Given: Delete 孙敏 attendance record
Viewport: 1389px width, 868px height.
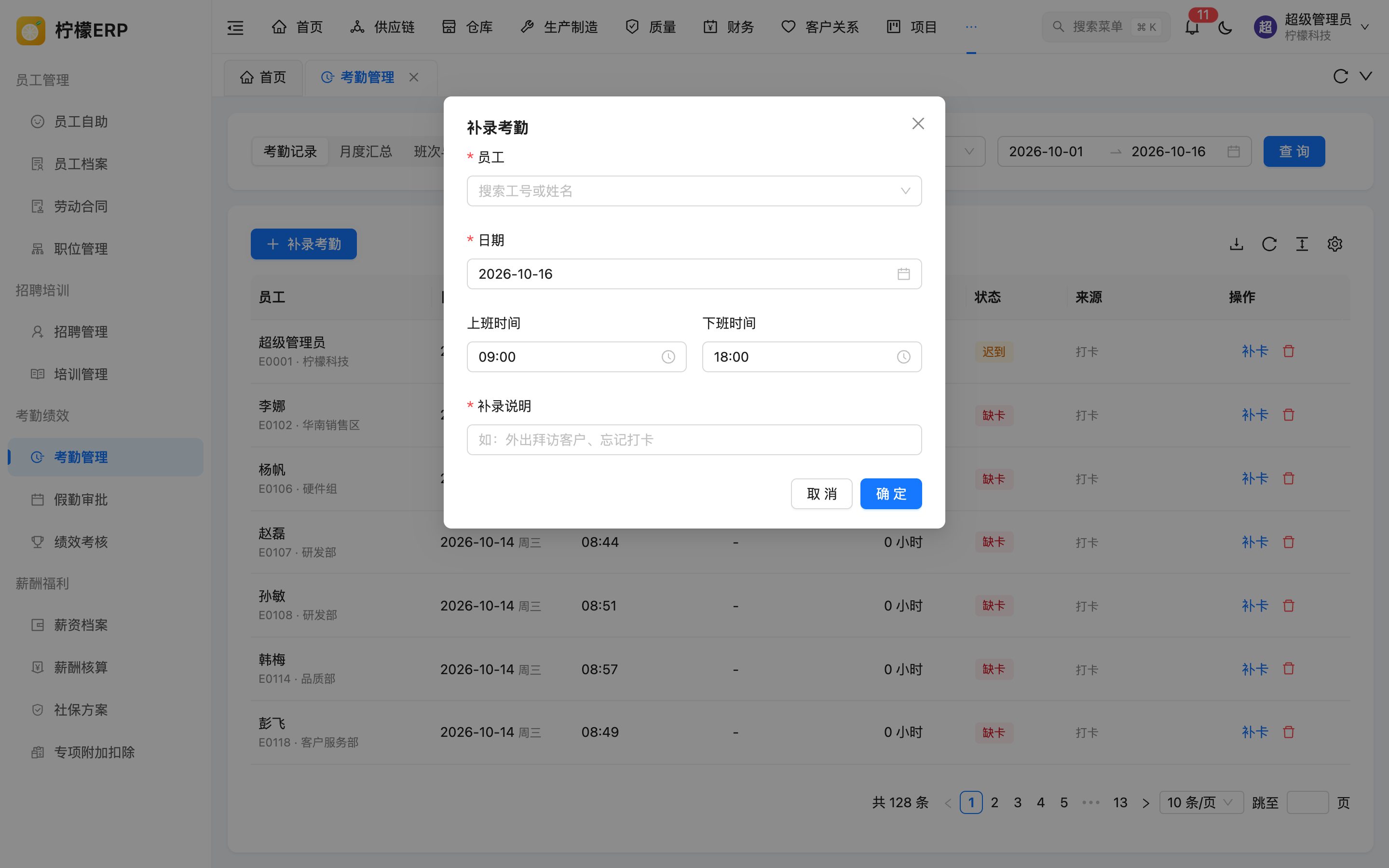Looking at the screenshot, I should click(1289, 605).
